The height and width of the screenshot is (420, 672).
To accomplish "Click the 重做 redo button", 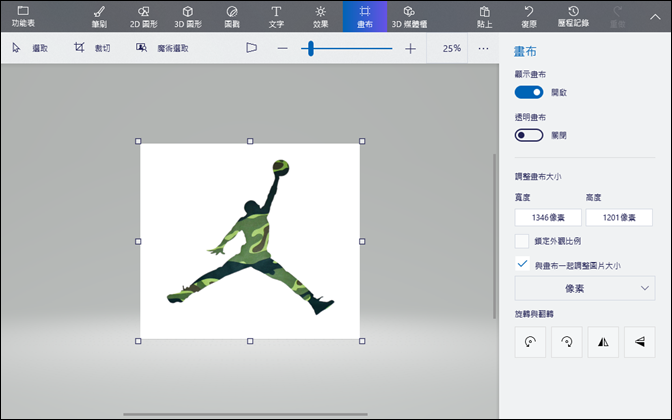I will pyautogui.click(x=618, y=16).
